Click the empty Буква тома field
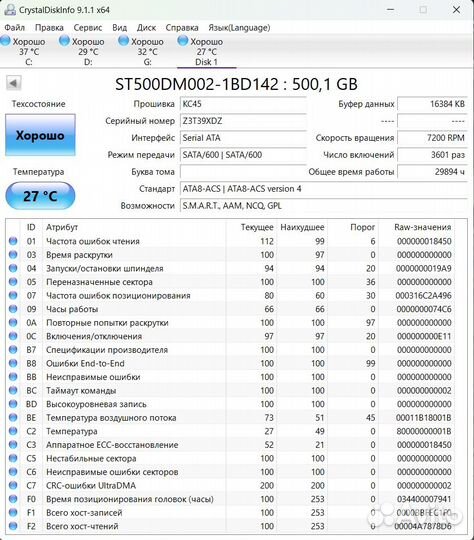 coord(243,172)
